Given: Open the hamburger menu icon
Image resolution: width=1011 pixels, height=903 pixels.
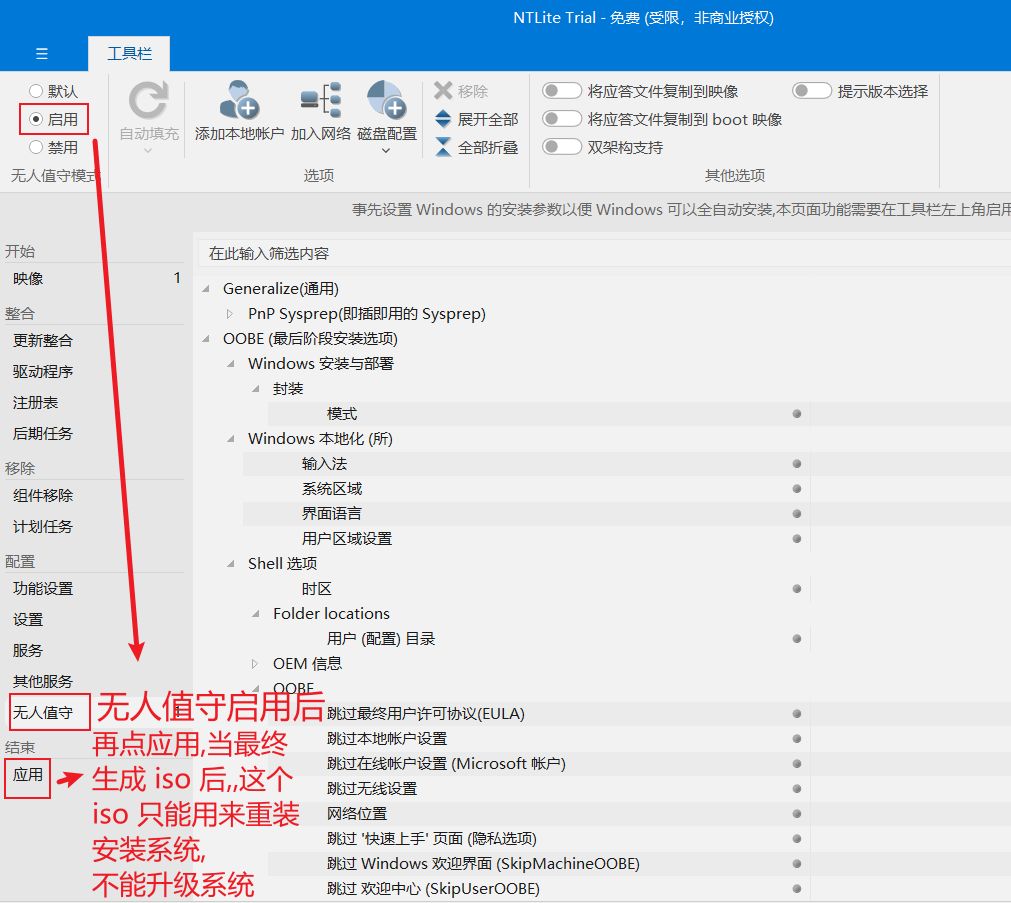Looking at the screenshot, I should [41, 53].
